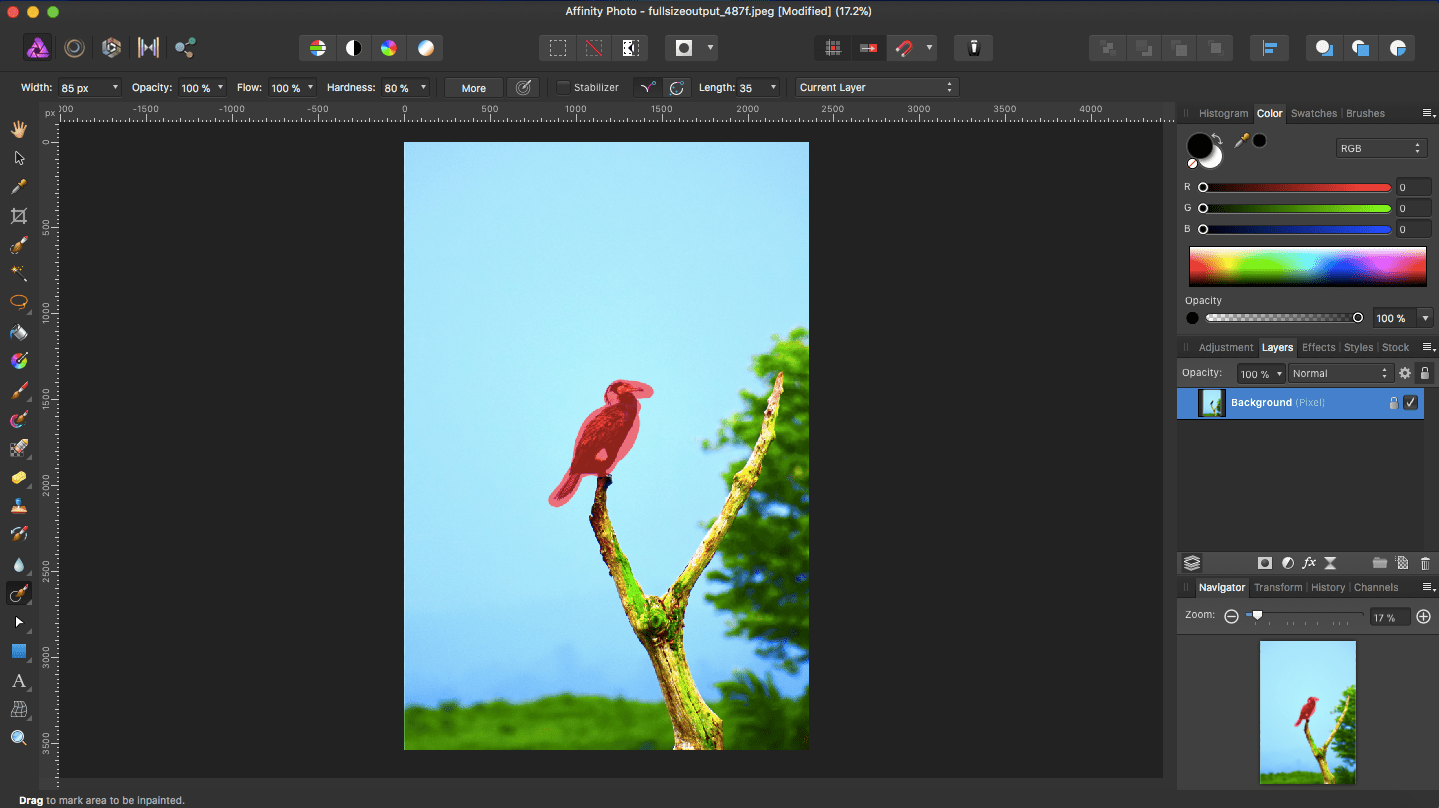
Task: Add a new pixel layer icon
Action: point(1402,564)
